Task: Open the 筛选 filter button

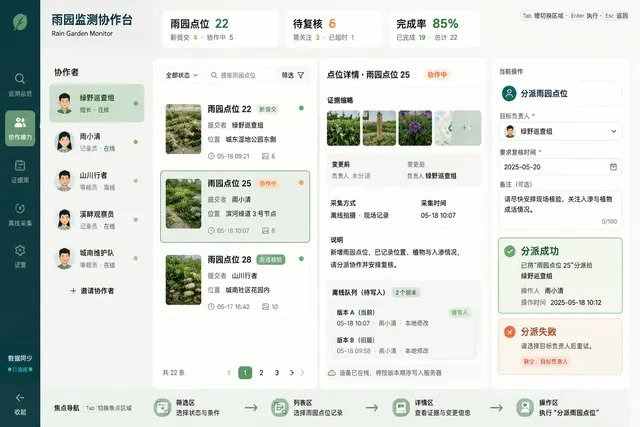Action: pos(293,75)
